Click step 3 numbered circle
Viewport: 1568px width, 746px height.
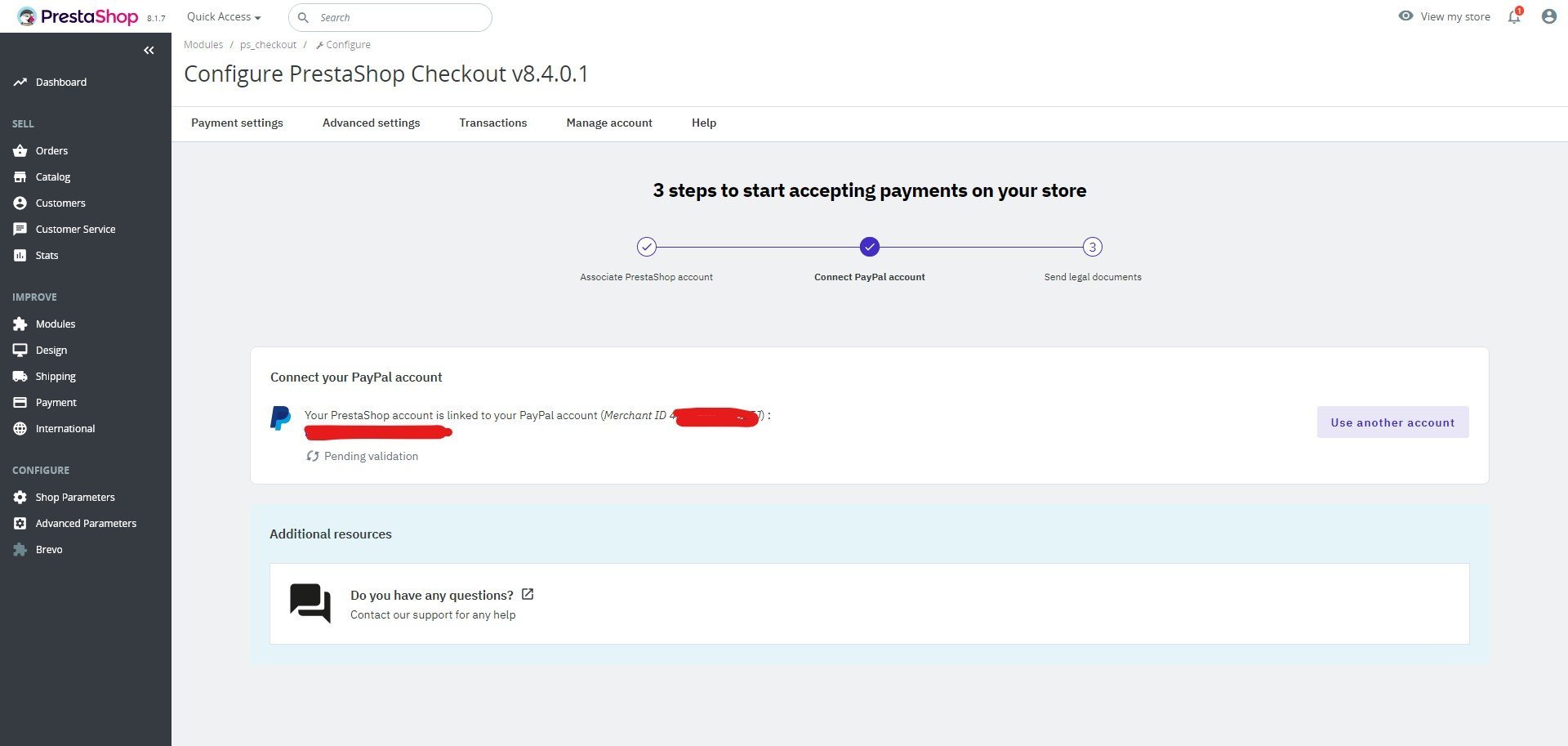pyautogui.click(x=1093, y=247)
